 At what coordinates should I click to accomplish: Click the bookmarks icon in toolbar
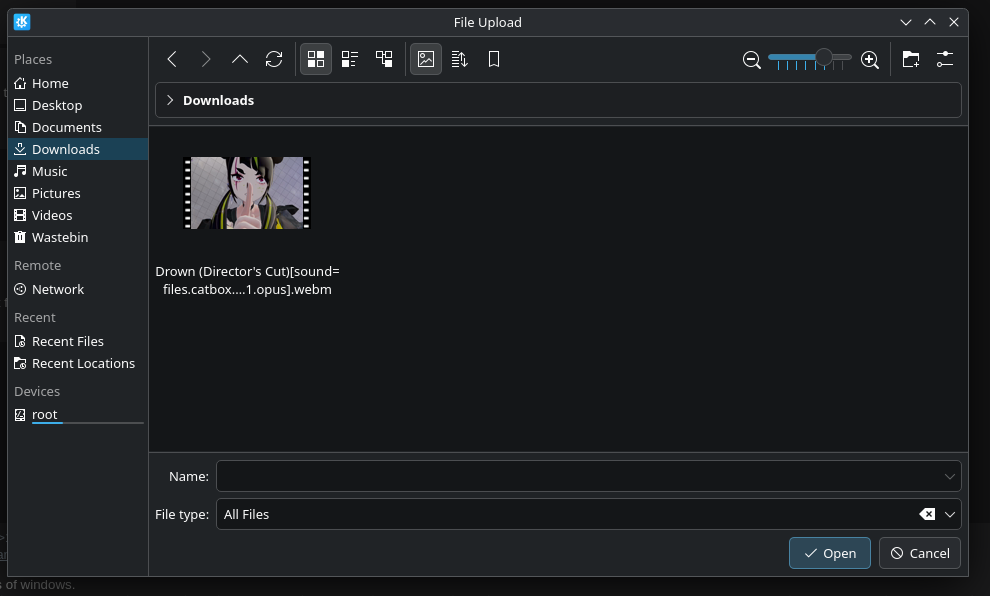click(x=494, y=60)
